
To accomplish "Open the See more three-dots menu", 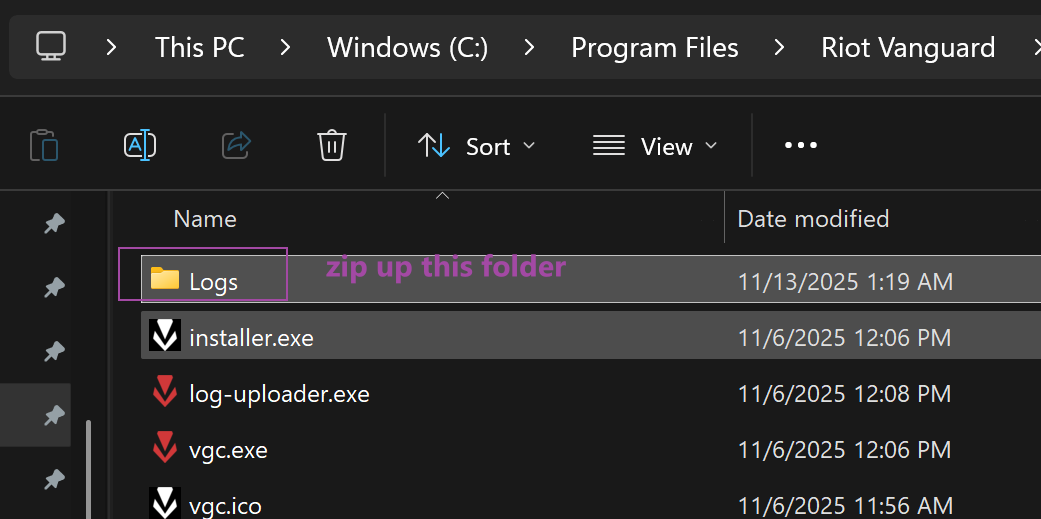I will (801, 146).
